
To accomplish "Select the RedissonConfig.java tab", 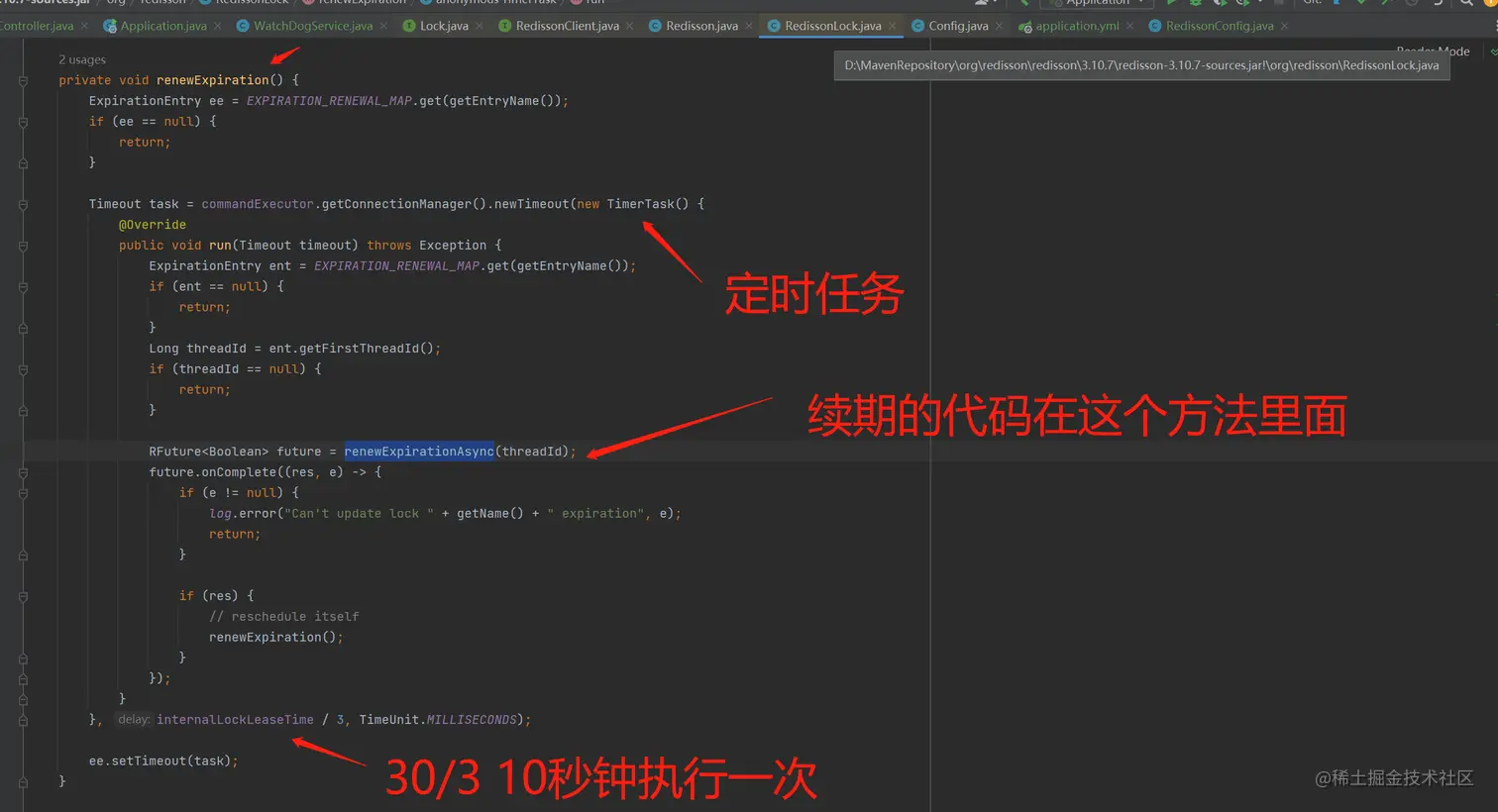I will pos(1220,26).
